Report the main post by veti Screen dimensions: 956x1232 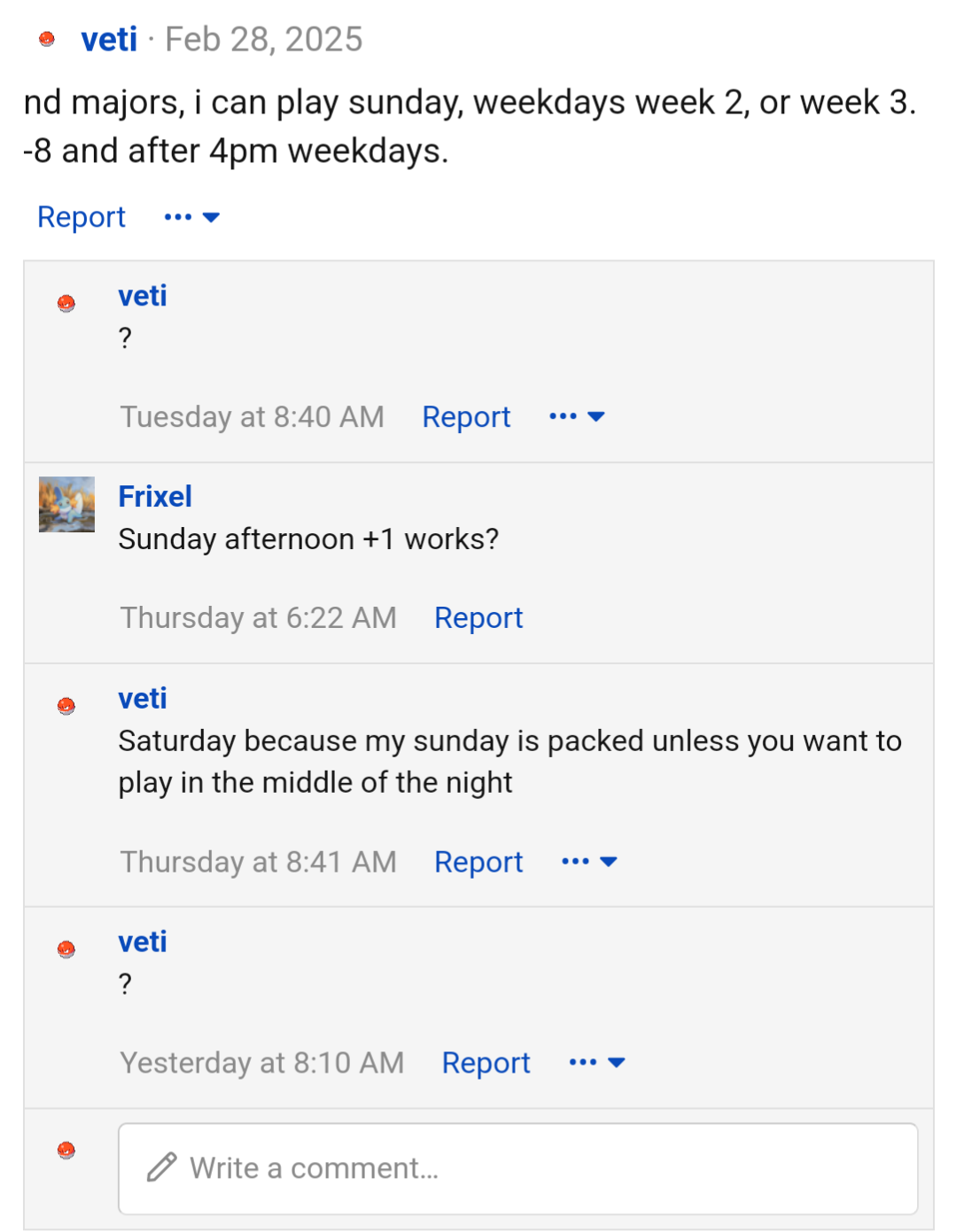82,217
